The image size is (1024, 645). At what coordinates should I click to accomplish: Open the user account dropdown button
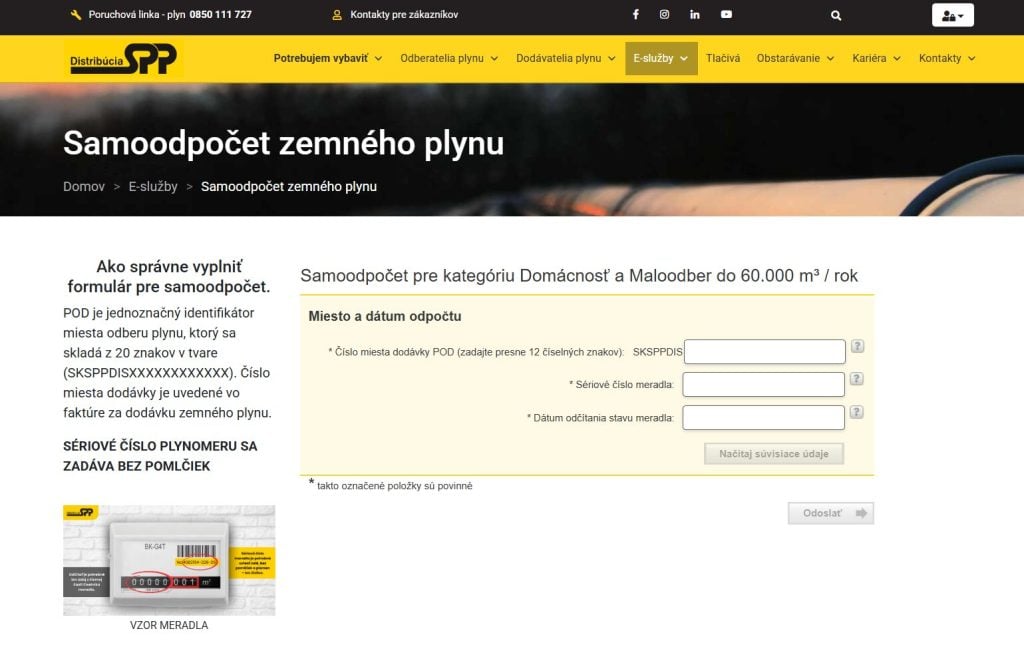coord(952,16)
